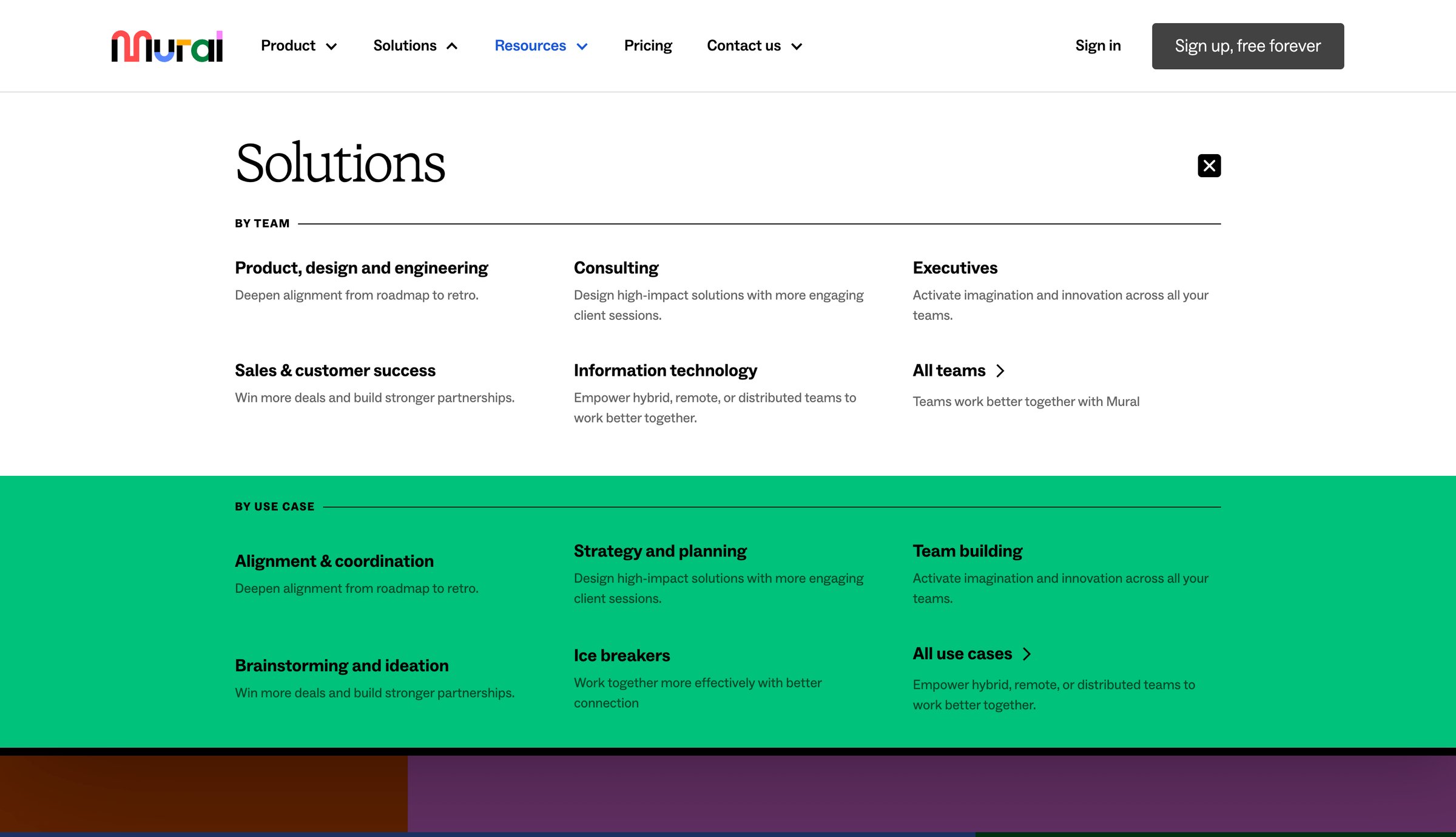The width and height of the screenshot is (1456, 837).
Task: Click the Sign in link
Action: click(1097, 46)
